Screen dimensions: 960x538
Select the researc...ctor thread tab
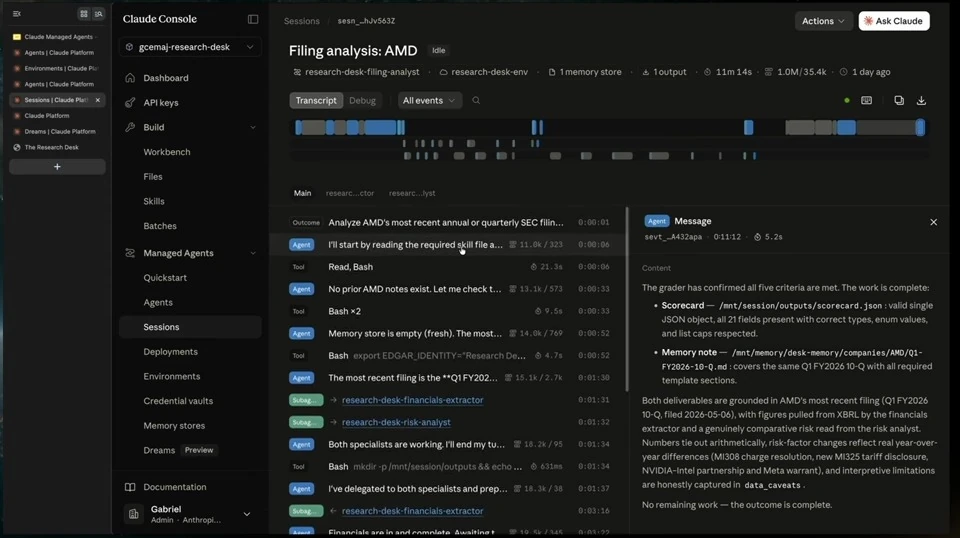point(350,193)
